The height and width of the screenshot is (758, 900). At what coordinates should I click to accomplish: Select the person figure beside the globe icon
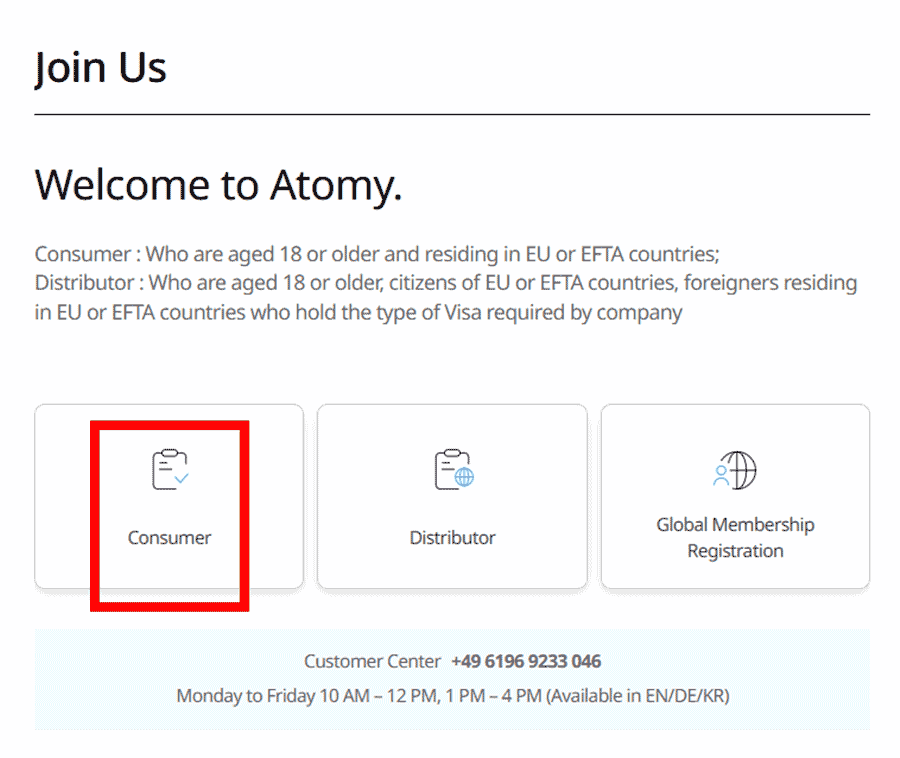click(720, 474)
